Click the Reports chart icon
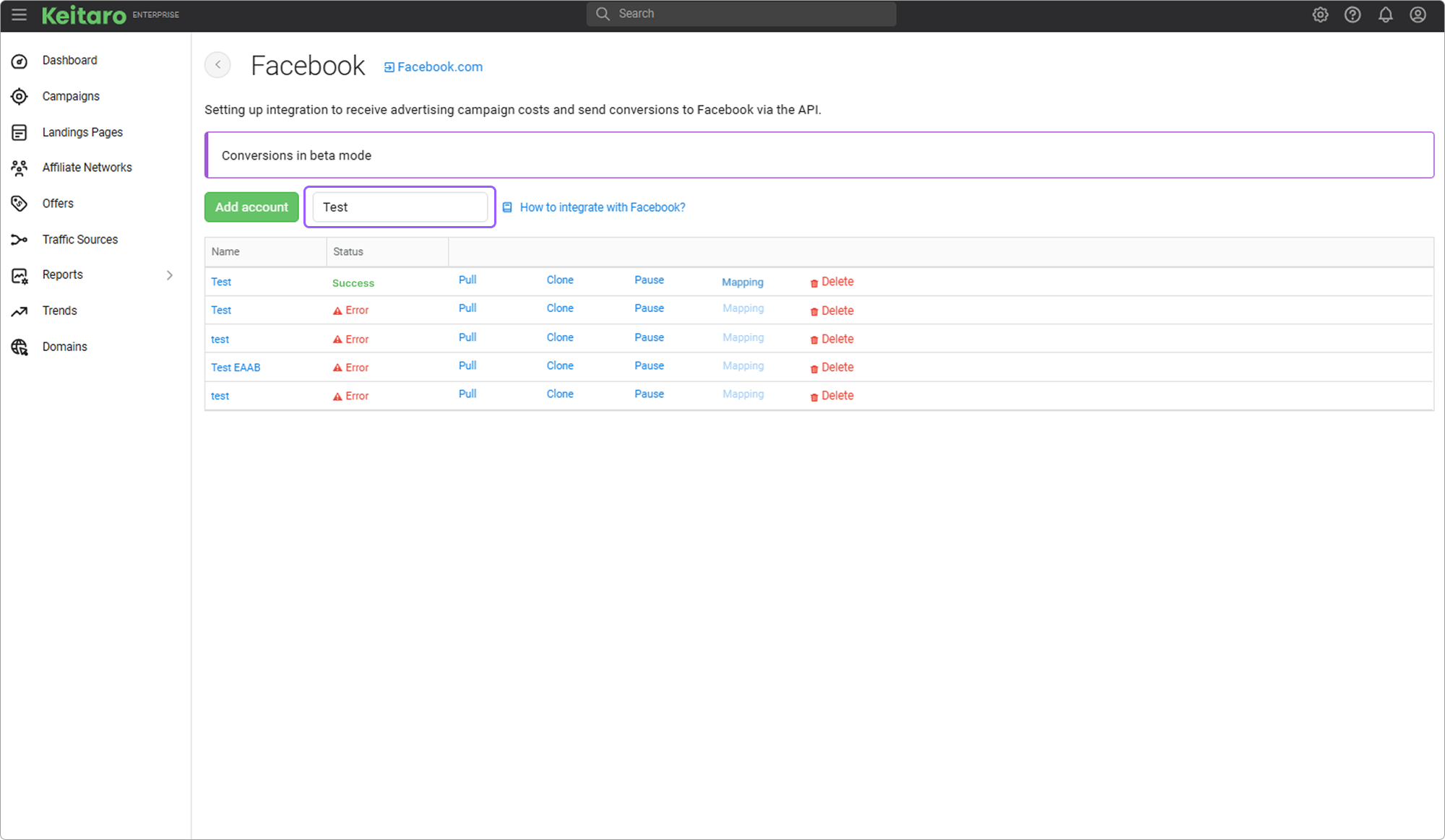The image size is (1445, 840). 20,275
